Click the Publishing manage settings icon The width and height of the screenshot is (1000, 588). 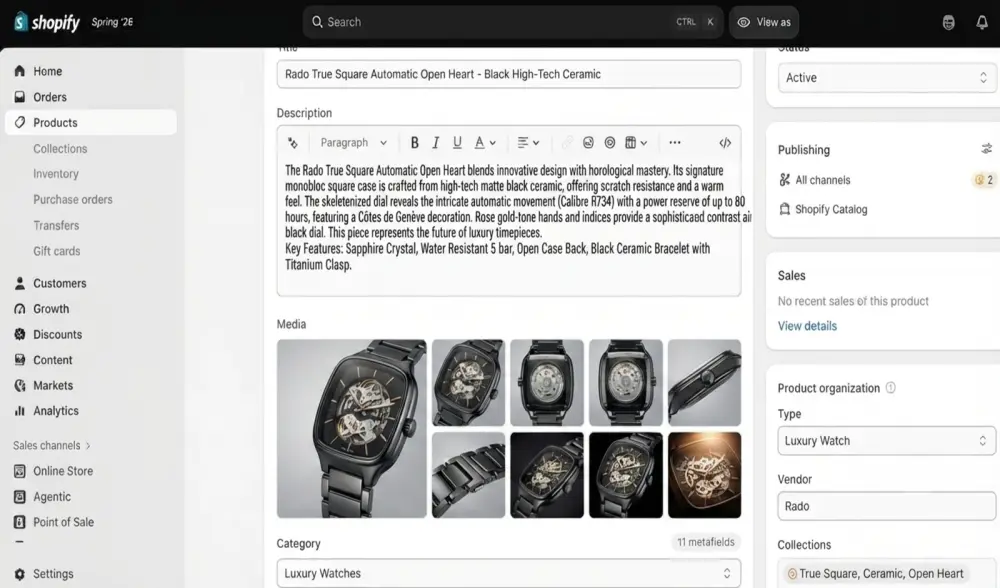pos(987,149)
